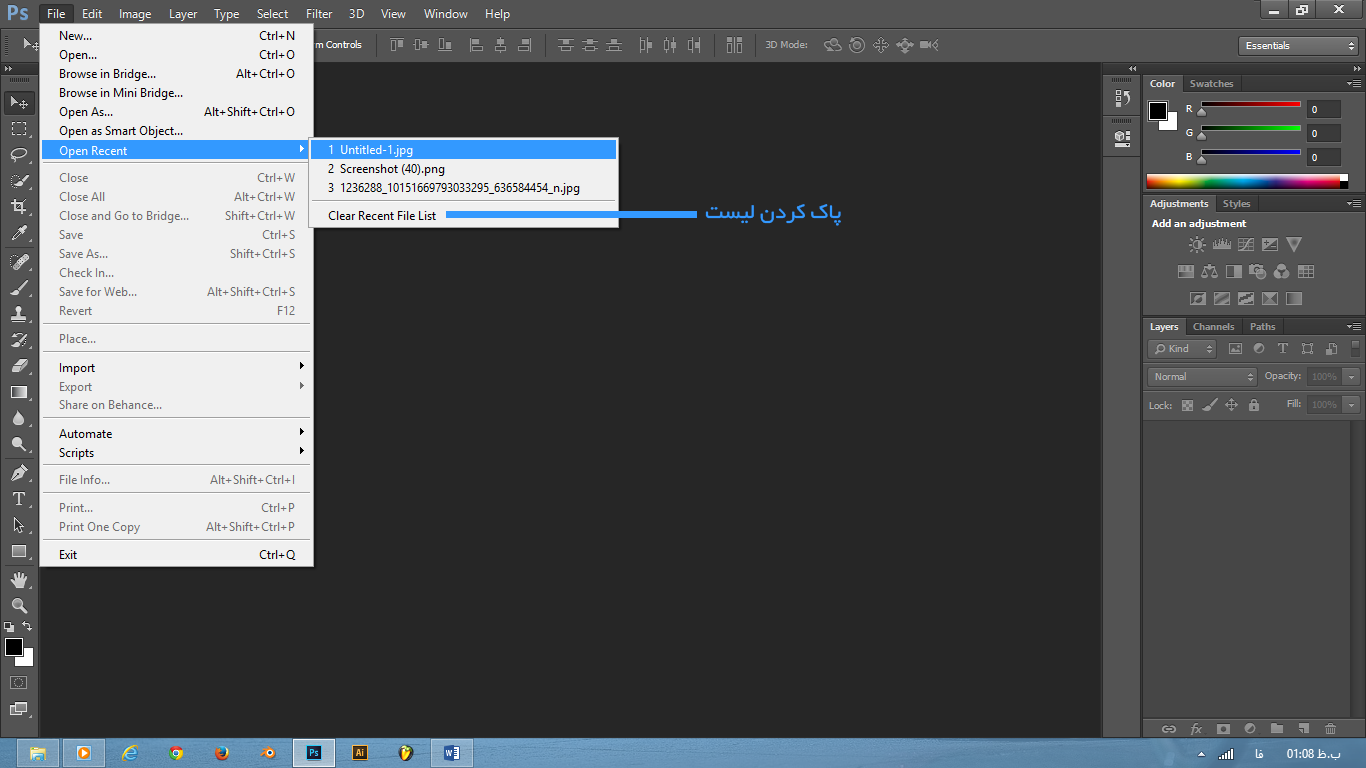This screenshot has height=768, width=1366.
Task: Toggle Lock image pixels brush icon
Action: click(x=1209, y=405)
